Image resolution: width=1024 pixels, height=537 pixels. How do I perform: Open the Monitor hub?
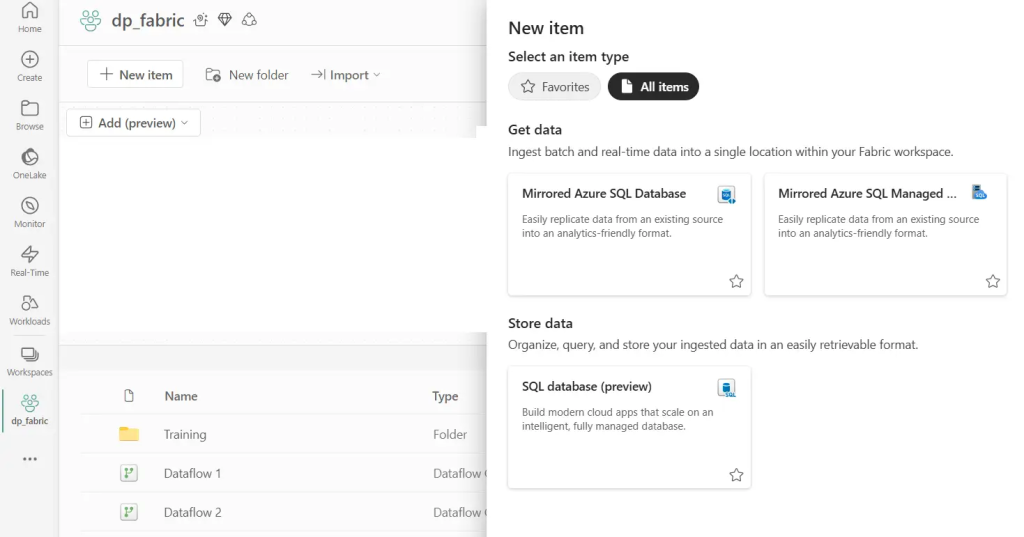click(29, 213)
